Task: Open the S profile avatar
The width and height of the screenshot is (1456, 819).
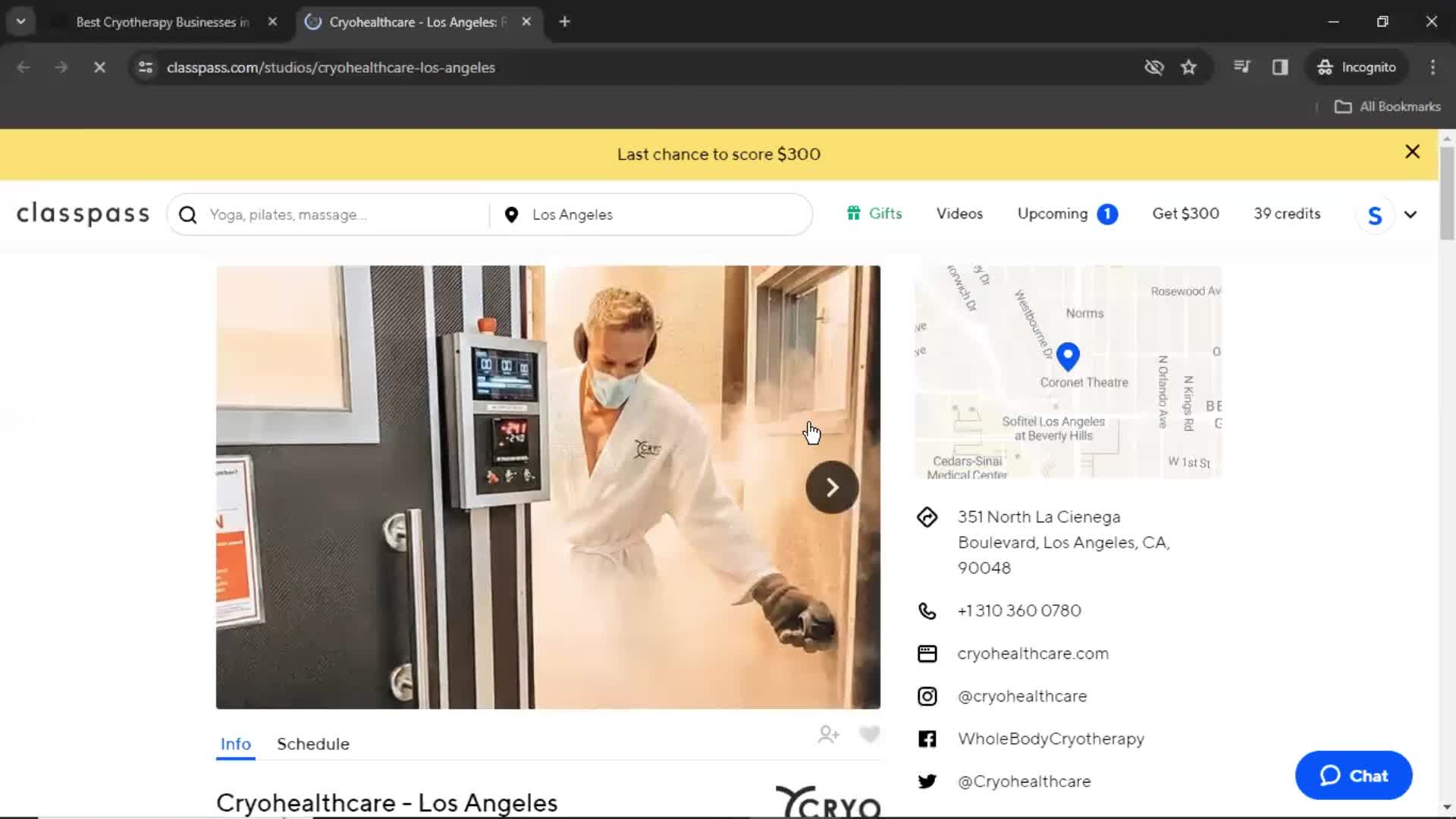Action: (1374, 215)
